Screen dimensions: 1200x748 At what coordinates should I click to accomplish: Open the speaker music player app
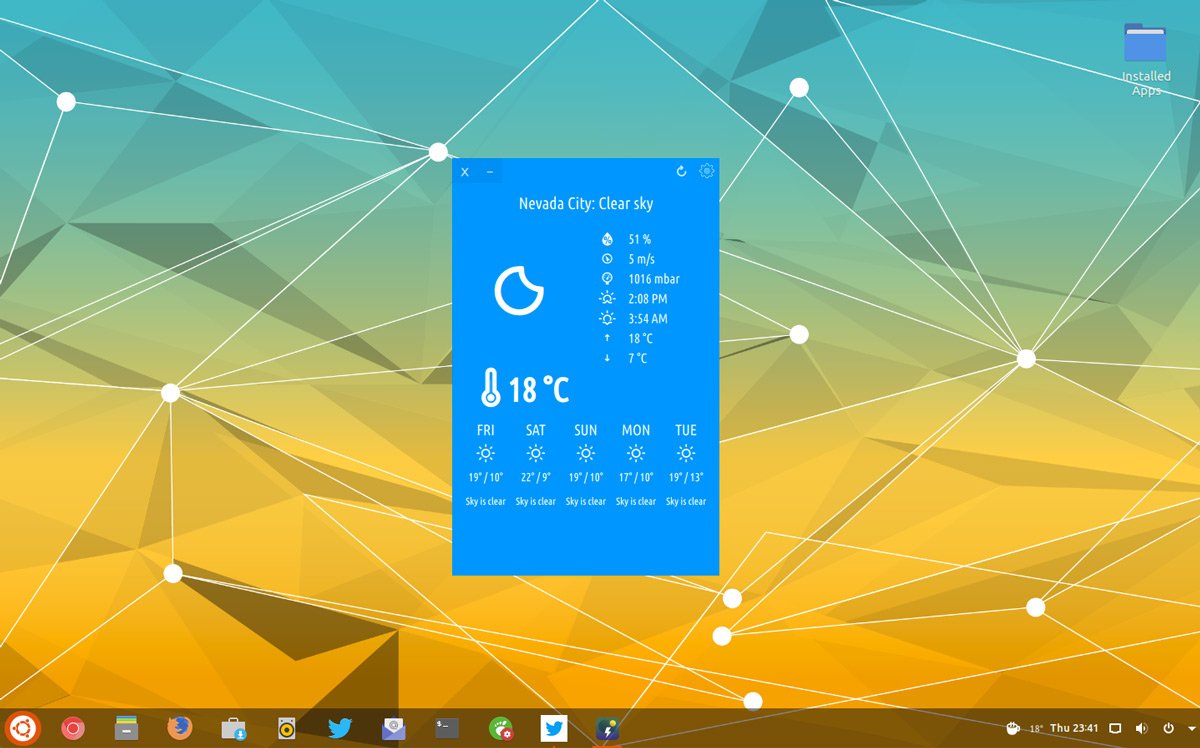click(286, 728)
